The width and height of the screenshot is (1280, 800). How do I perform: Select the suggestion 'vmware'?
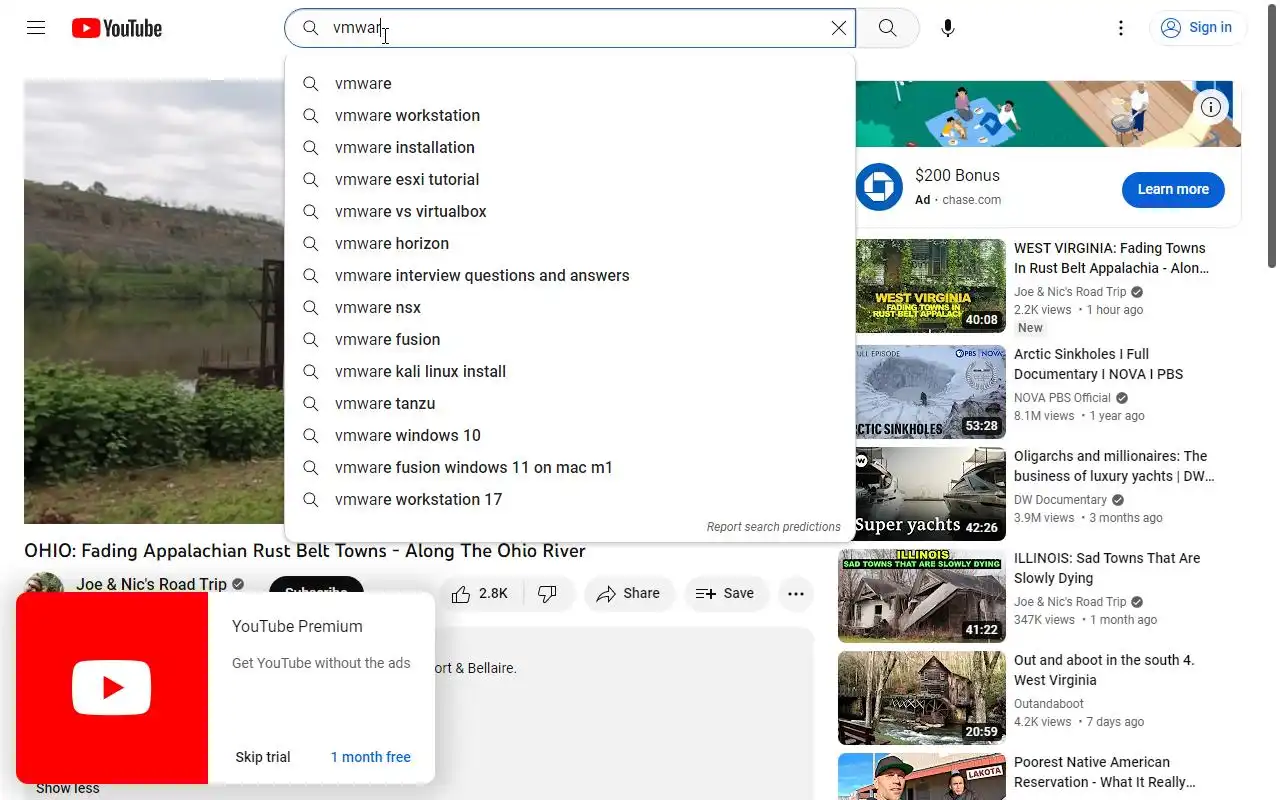click(x=570, y=84)
